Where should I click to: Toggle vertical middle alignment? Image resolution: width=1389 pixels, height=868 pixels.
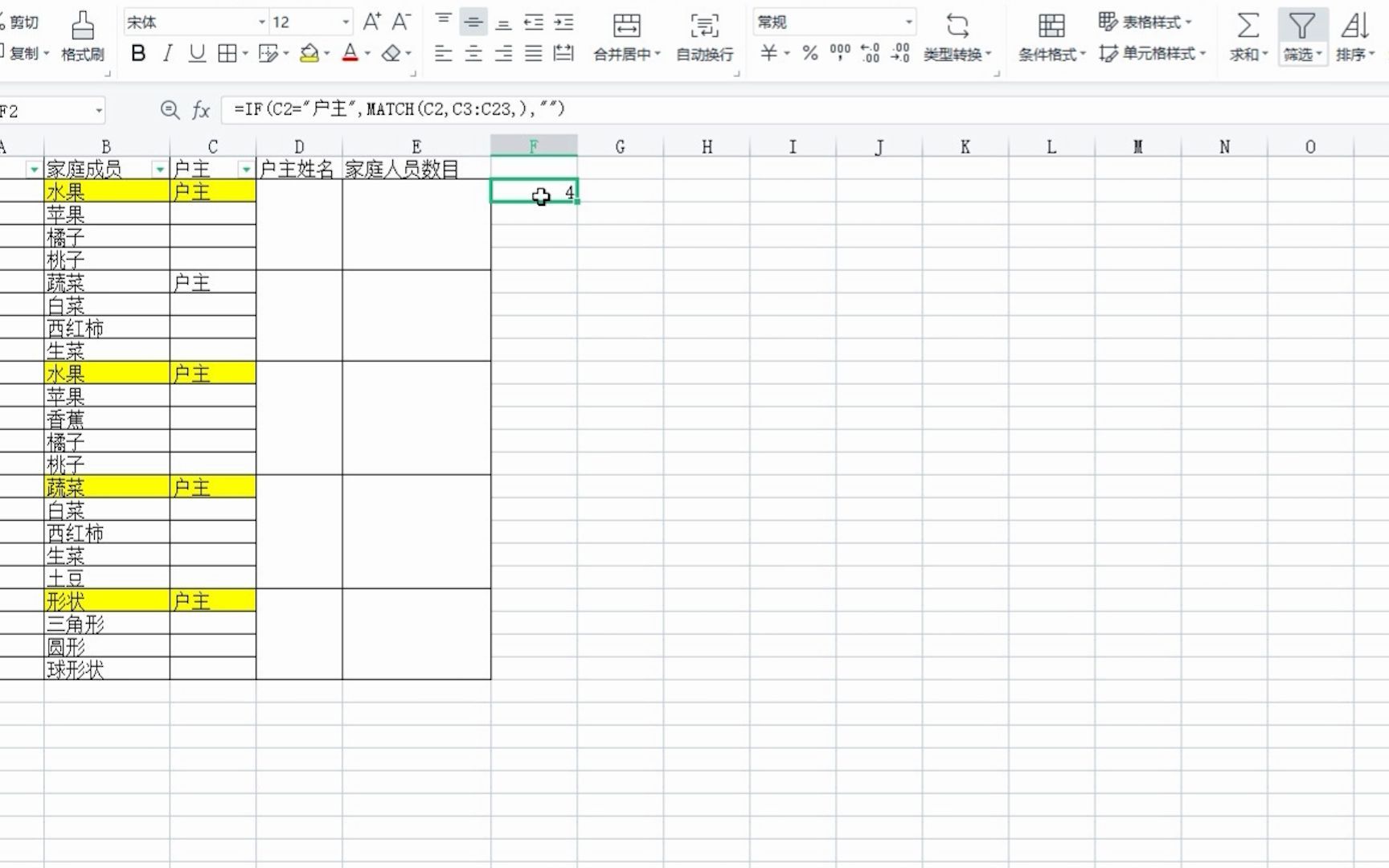click(x=473, y=22)
